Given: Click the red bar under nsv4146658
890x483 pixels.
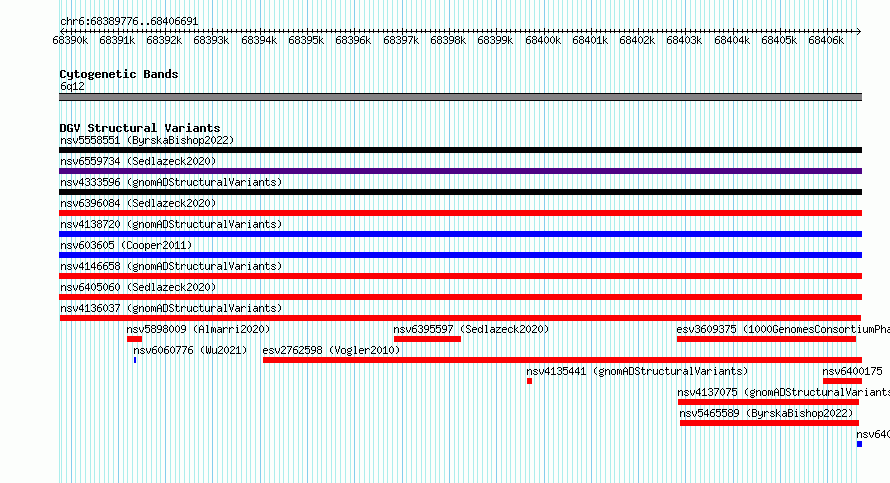Looking at the screenshot, I should pos(460,276).
